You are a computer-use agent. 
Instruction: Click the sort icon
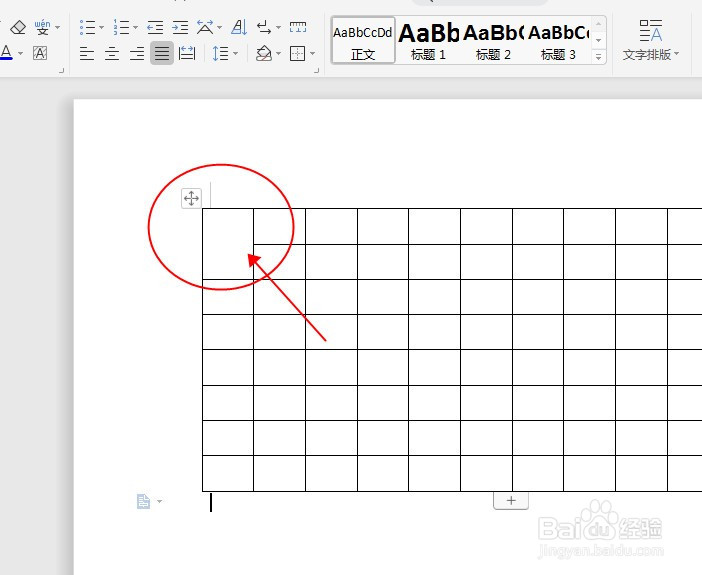[x=239, y=27]
